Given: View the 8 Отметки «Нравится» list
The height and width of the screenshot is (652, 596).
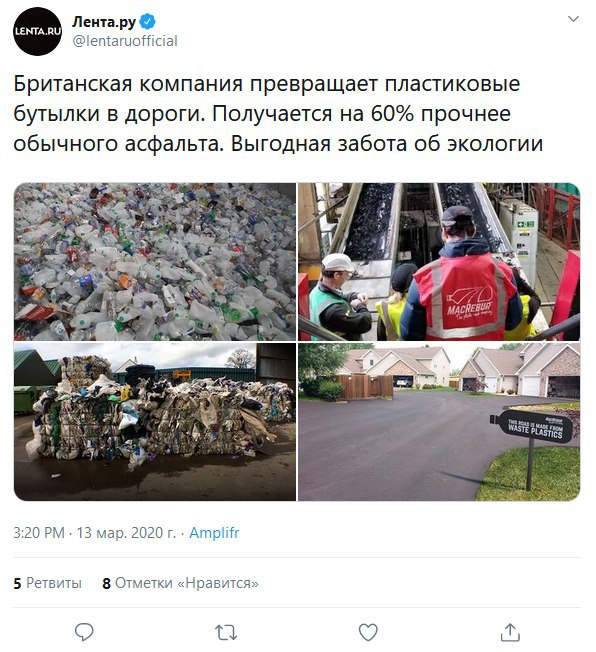Looking at the screenshot, I should coord(181,583).
